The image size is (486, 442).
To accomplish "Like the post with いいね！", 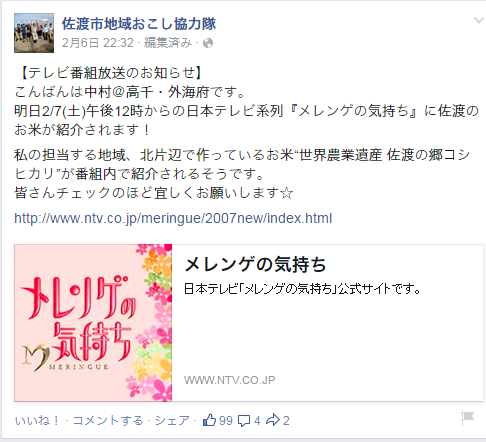I will tap(37, 420).
